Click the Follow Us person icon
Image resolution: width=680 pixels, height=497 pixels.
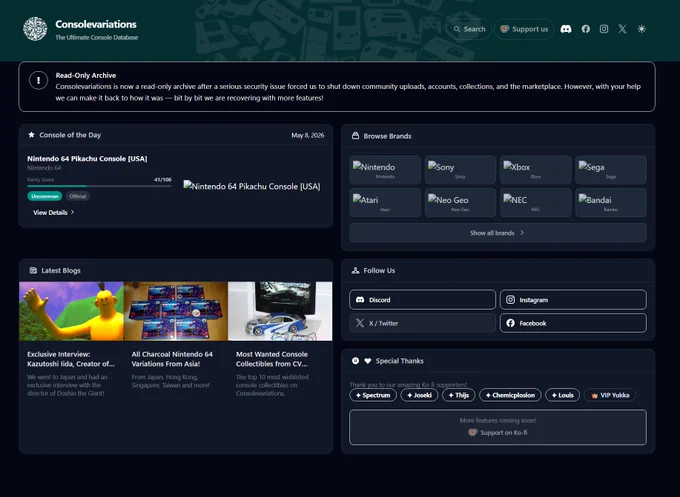(x=355, y=270)
